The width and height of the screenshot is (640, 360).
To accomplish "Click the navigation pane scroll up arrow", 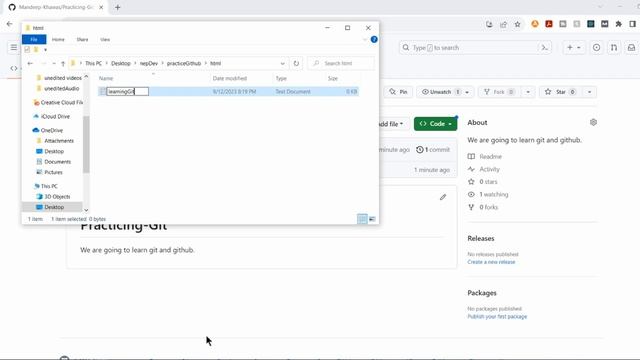I will (x=86, y=77).
